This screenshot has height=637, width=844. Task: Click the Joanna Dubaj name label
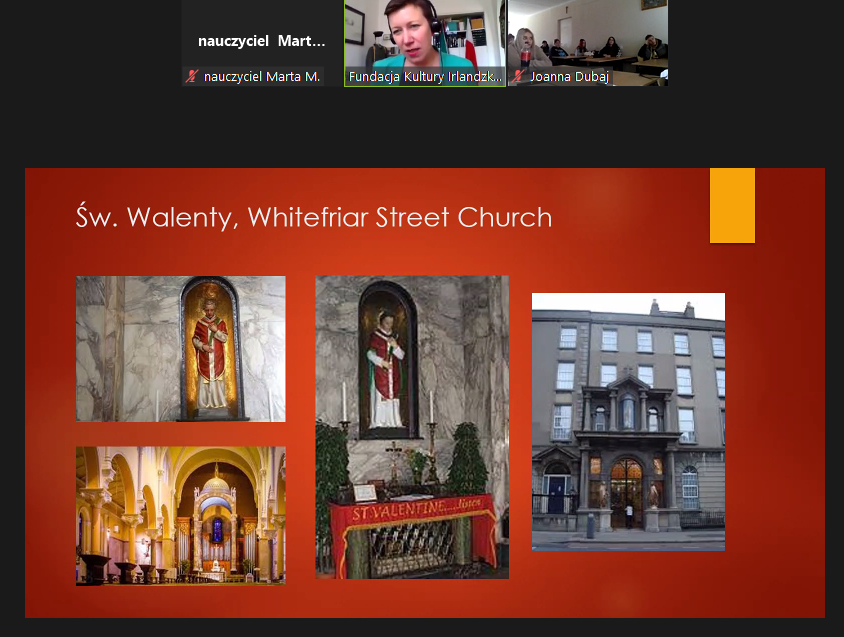(568, 76)
